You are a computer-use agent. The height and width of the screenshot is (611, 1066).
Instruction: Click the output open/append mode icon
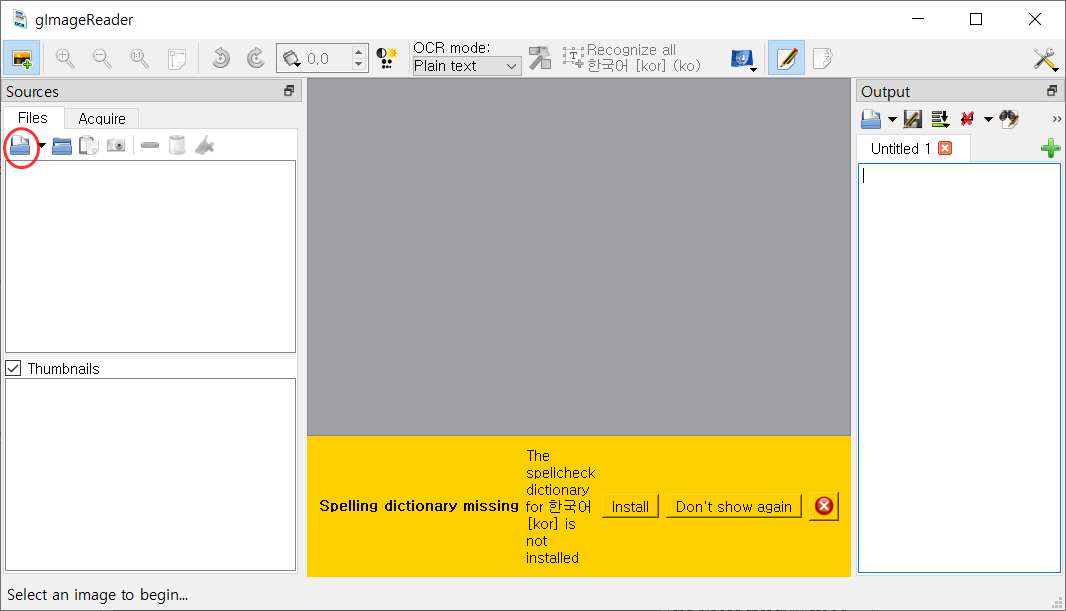871,120
